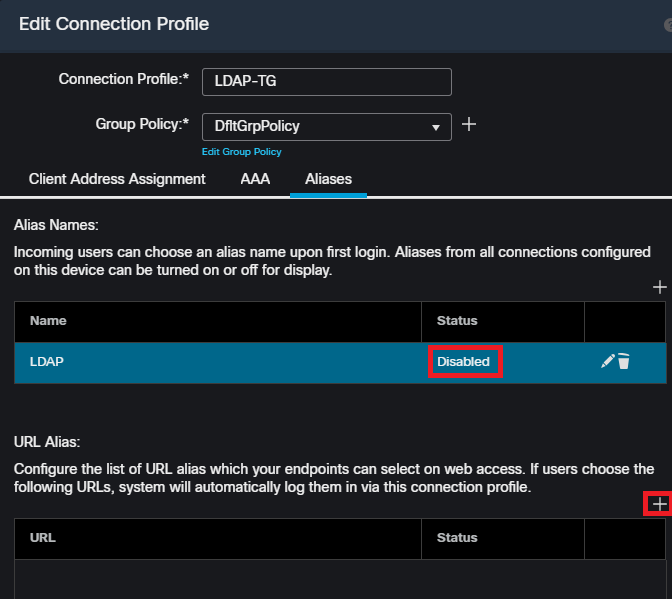The width and height of the screenshot is (672, 599).
Task: Switch to Client Address Assignment tab
Action: [x=117, y=179]
